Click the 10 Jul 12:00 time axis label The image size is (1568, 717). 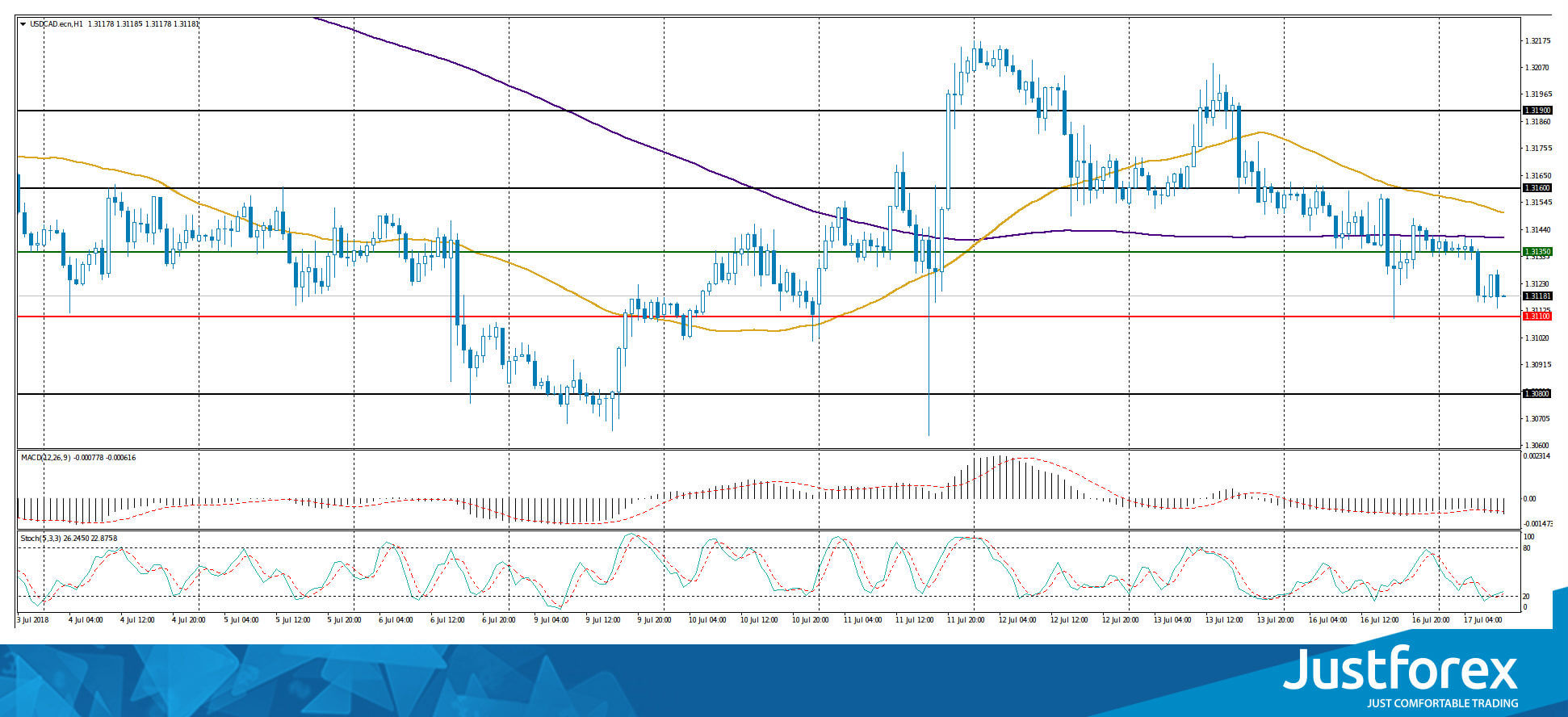click(x=757, y=620)
